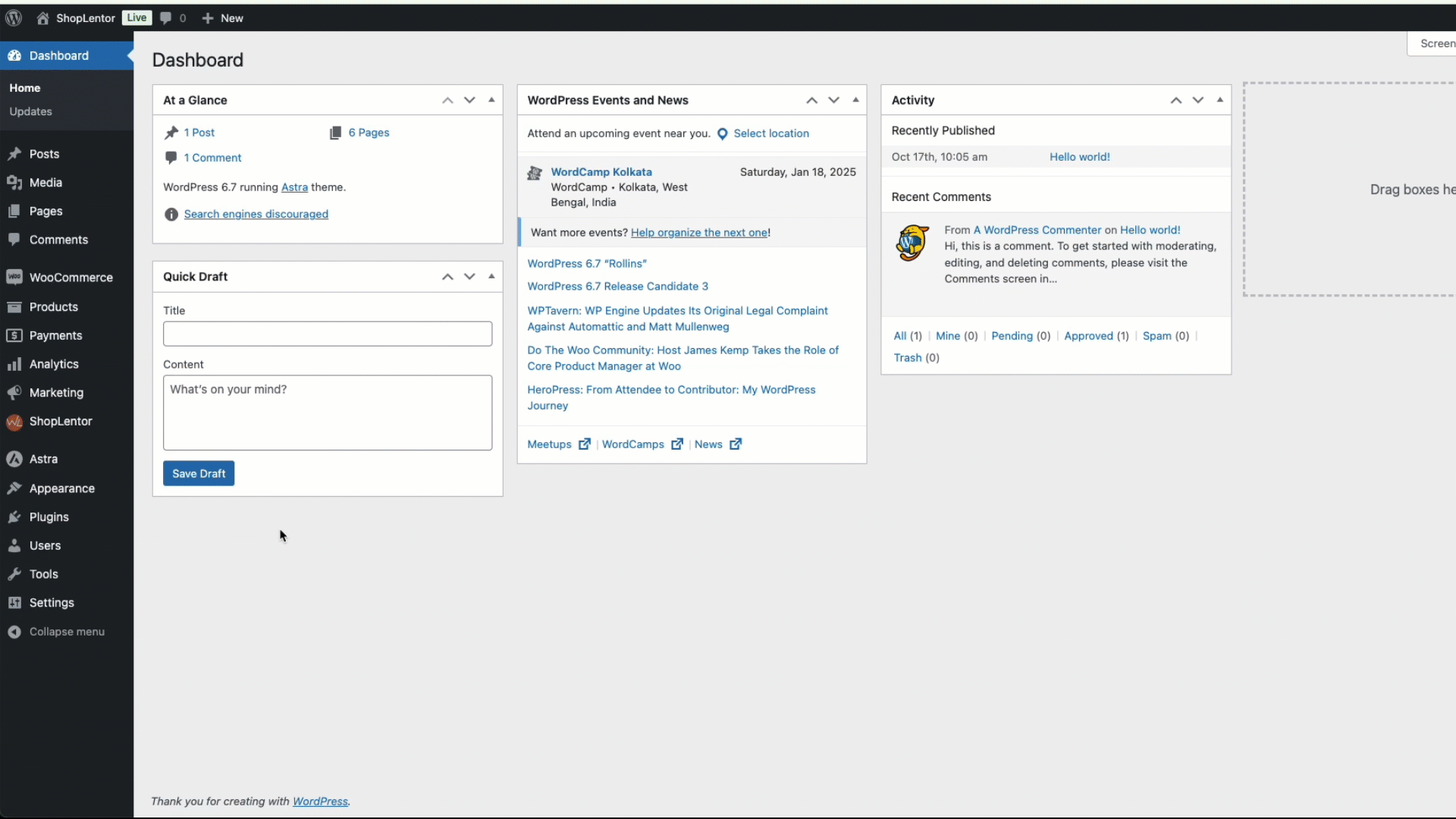The image size is (1456, 819).
Task: Move WordPress Events and News widget down
Action: coord(833,100)
